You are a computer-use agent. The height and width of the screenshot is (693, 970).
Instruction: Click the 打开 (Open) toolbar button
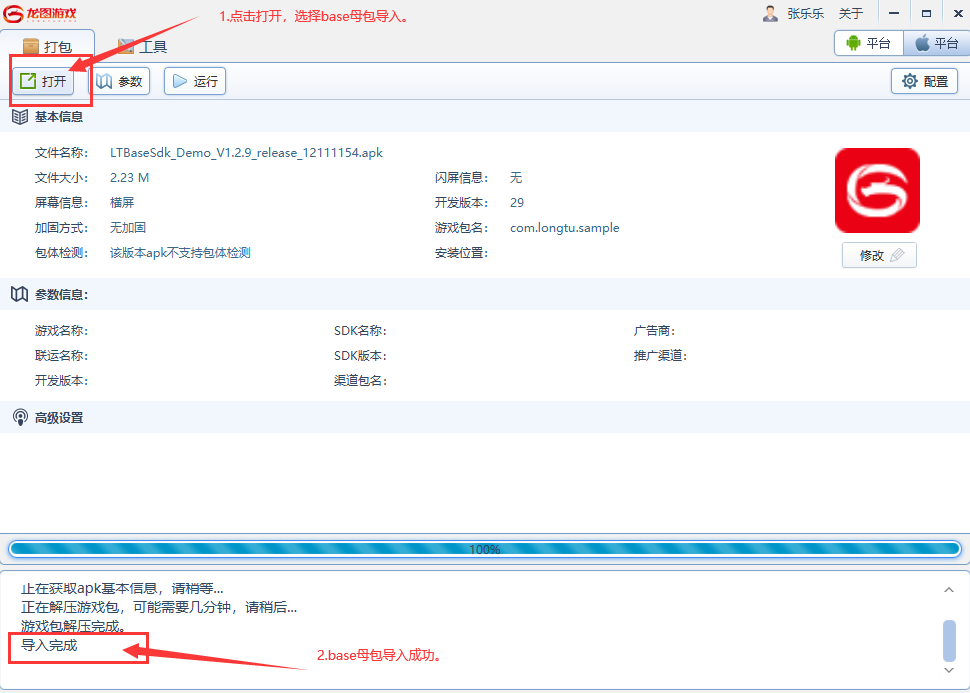click(43, 82)
